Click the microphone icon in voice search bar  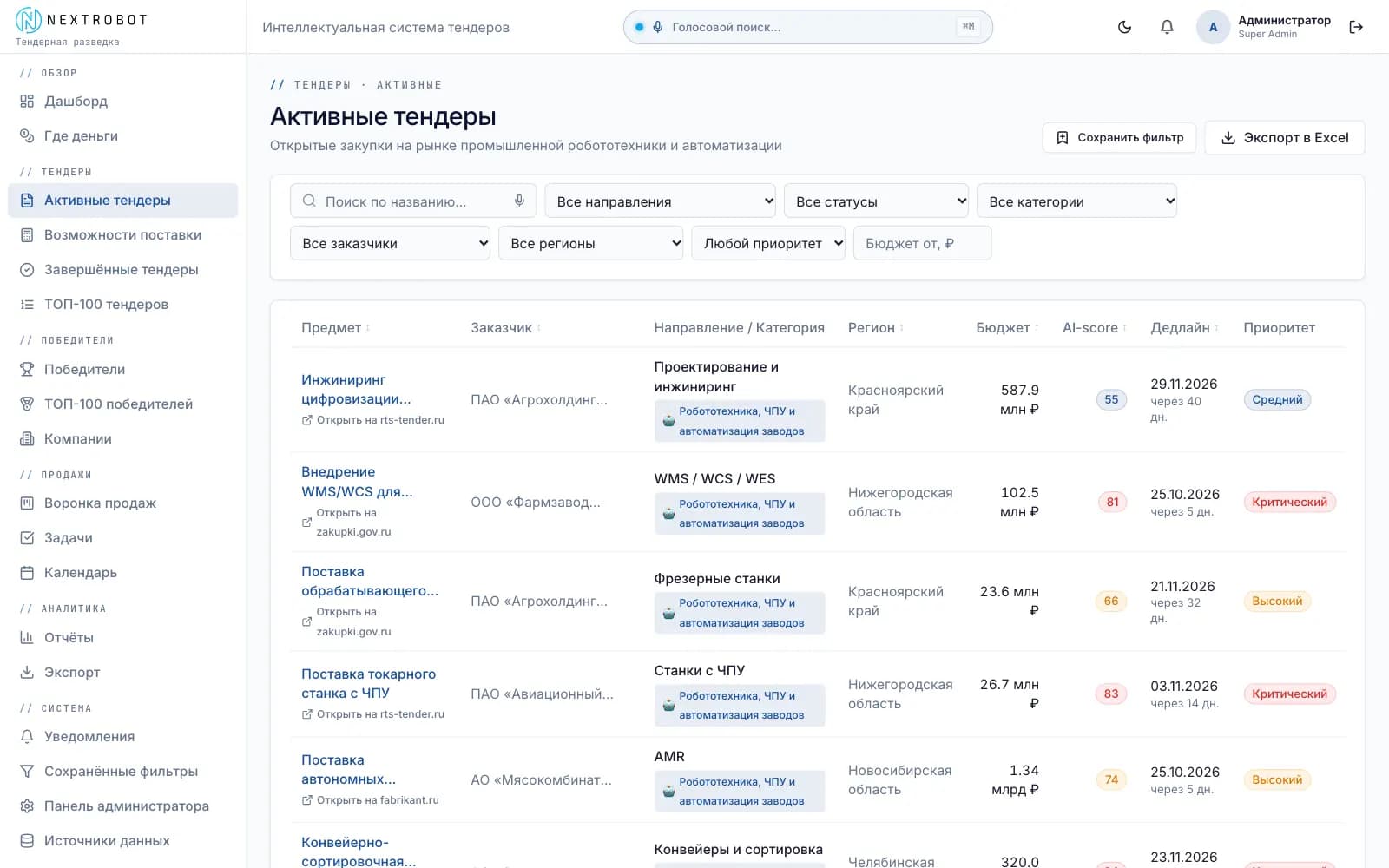click(658, 27)
